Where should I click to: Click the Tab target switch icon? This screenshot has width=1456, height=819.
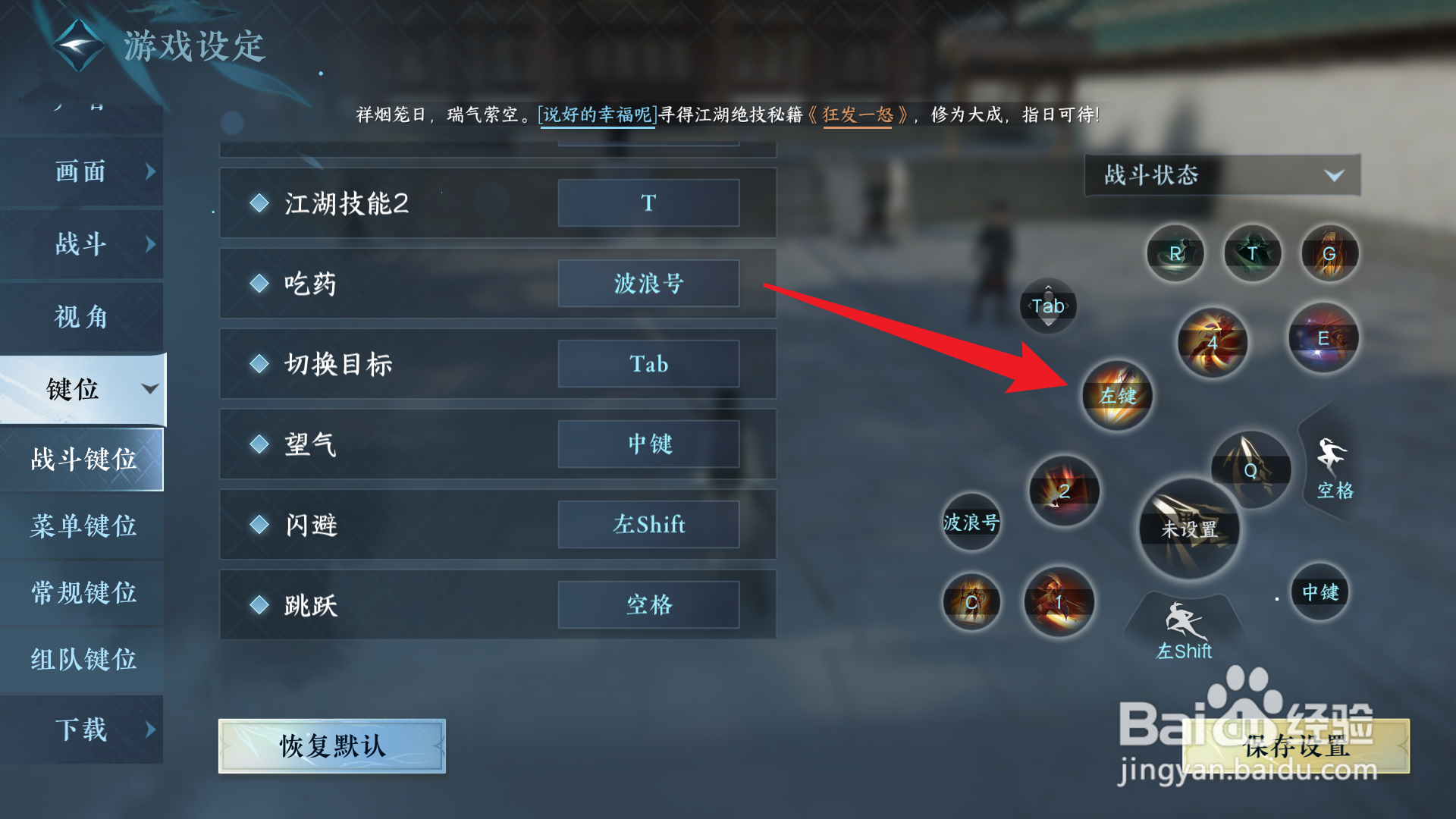pyautogui.click(x=1048, y=306)
